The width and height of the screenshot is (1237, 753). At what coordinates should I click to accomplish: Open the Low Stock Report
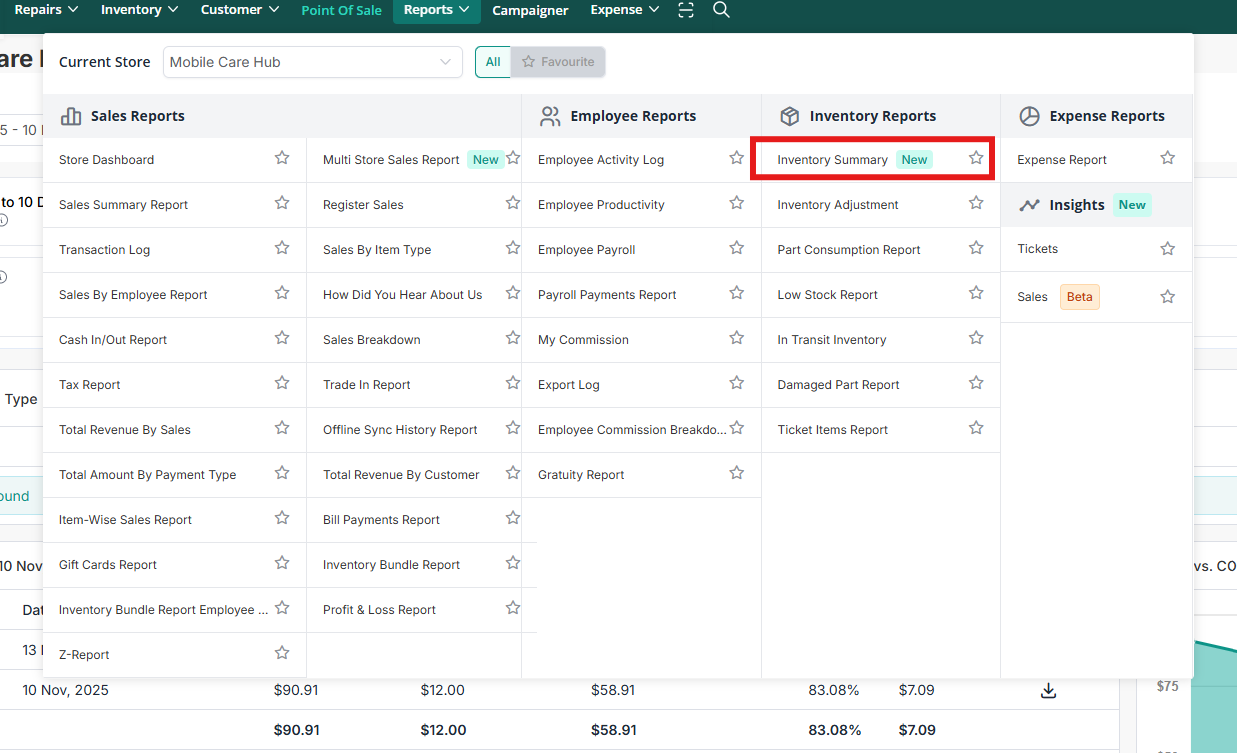(827, 295)
